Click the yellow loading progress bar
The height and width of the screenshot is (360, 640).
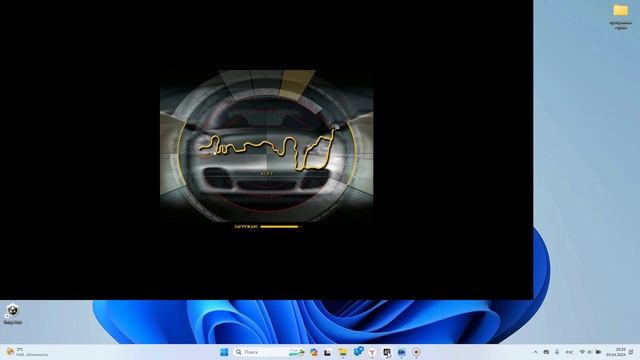pyautogui.click(x=281, y=227)
